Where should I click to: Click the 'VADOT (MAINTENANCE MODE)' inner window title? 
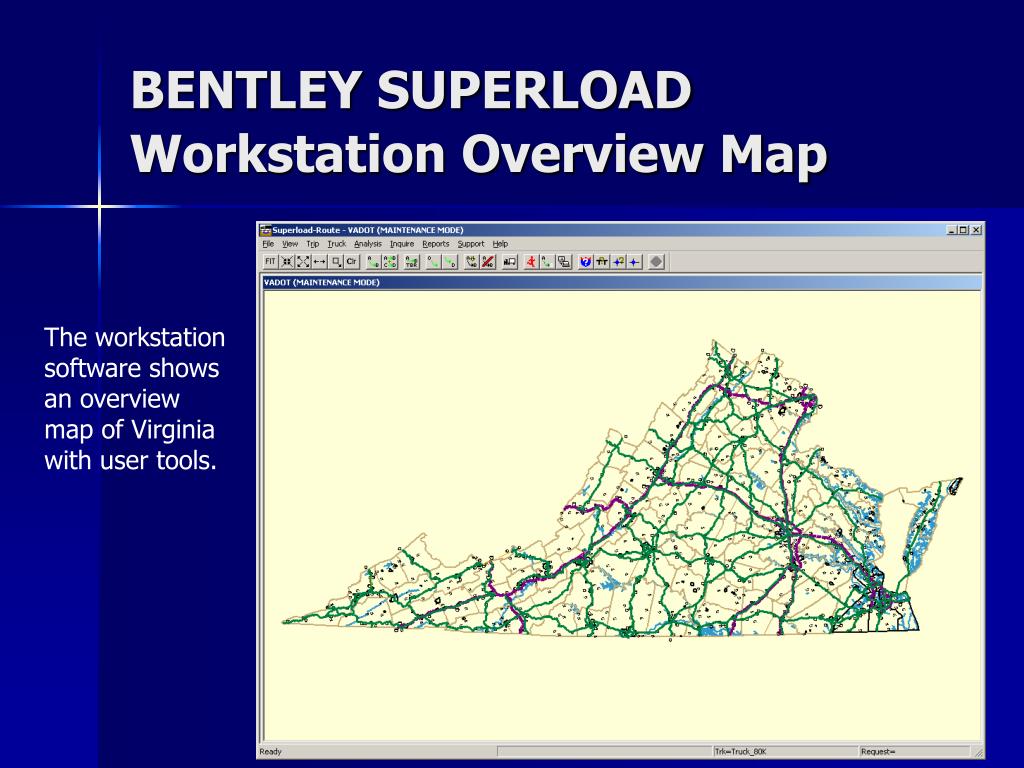321,283
